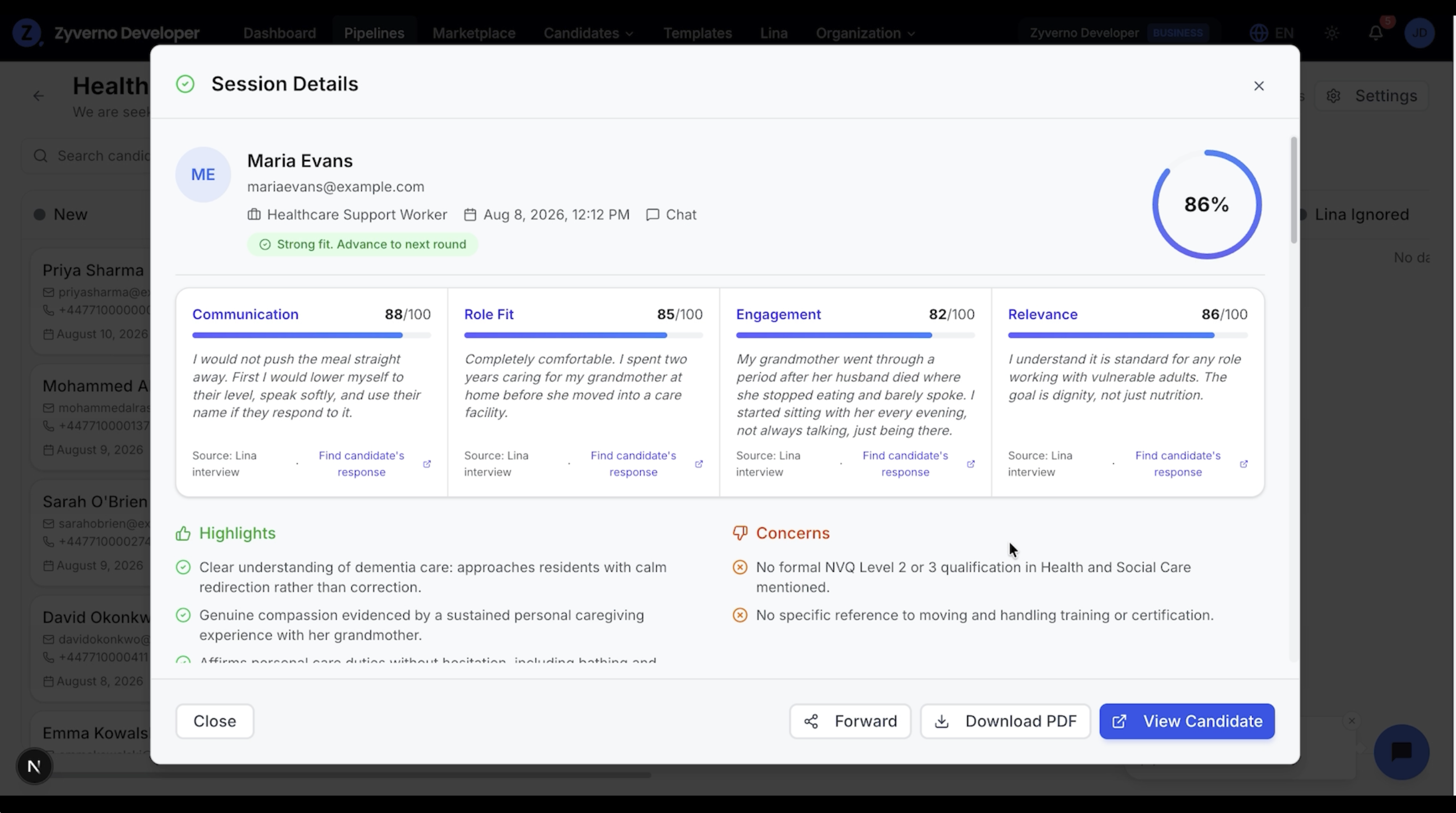
Task: Click the Communication score progress bar
Action: [x=312, y=335]
